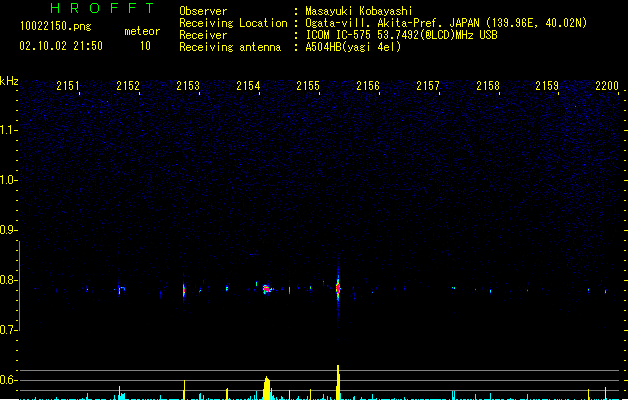This screenshot has height=400, width=629.
Task: Click time marker 2153
Action: click(x=188, y=85)
